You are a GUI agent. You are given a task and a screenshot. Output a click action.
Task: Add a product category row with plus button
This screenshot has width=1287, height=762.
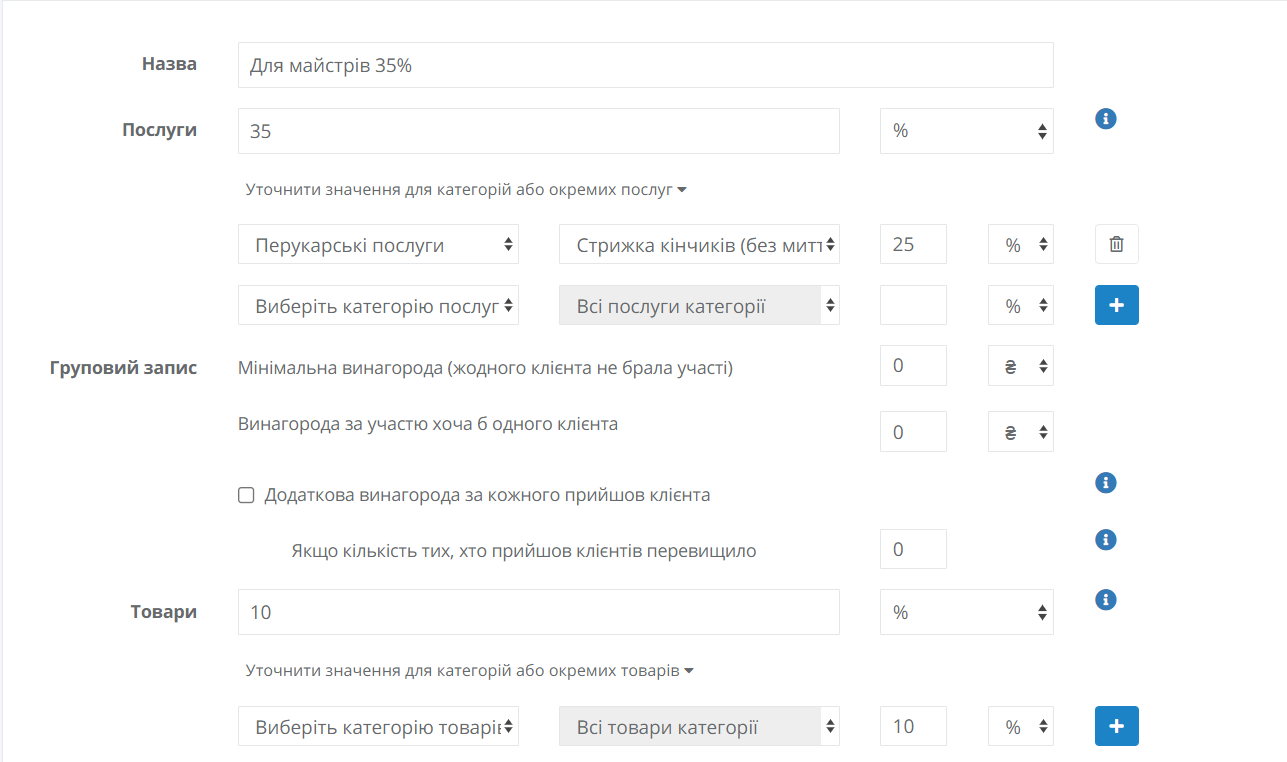1117,727
